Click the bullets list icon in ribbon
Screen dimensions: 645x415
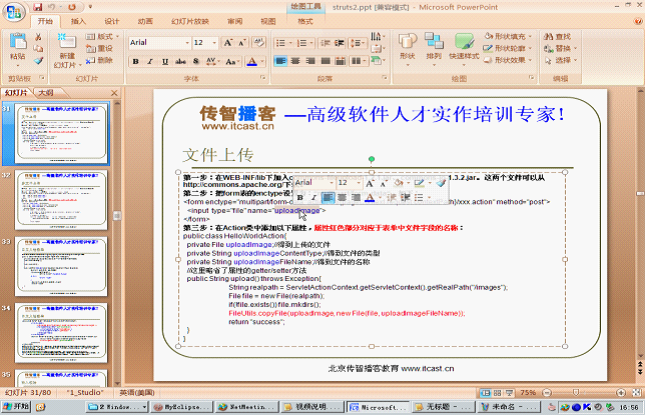pos(283,43)
